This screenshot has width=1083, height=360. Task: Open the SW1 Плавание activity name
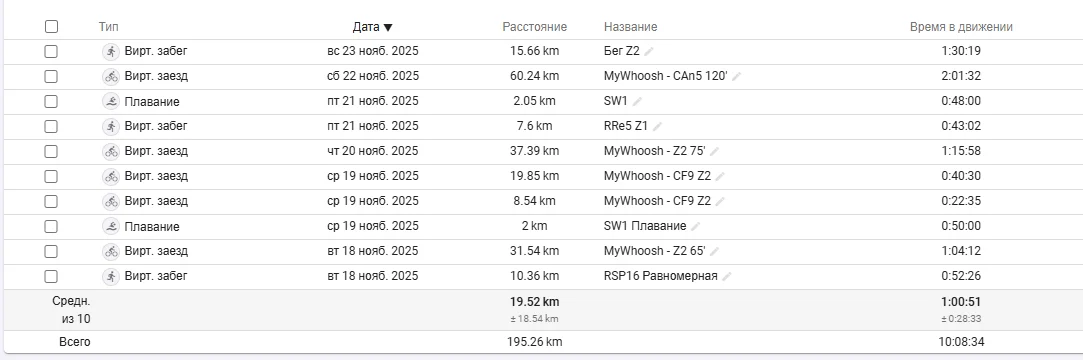point(645,226)
